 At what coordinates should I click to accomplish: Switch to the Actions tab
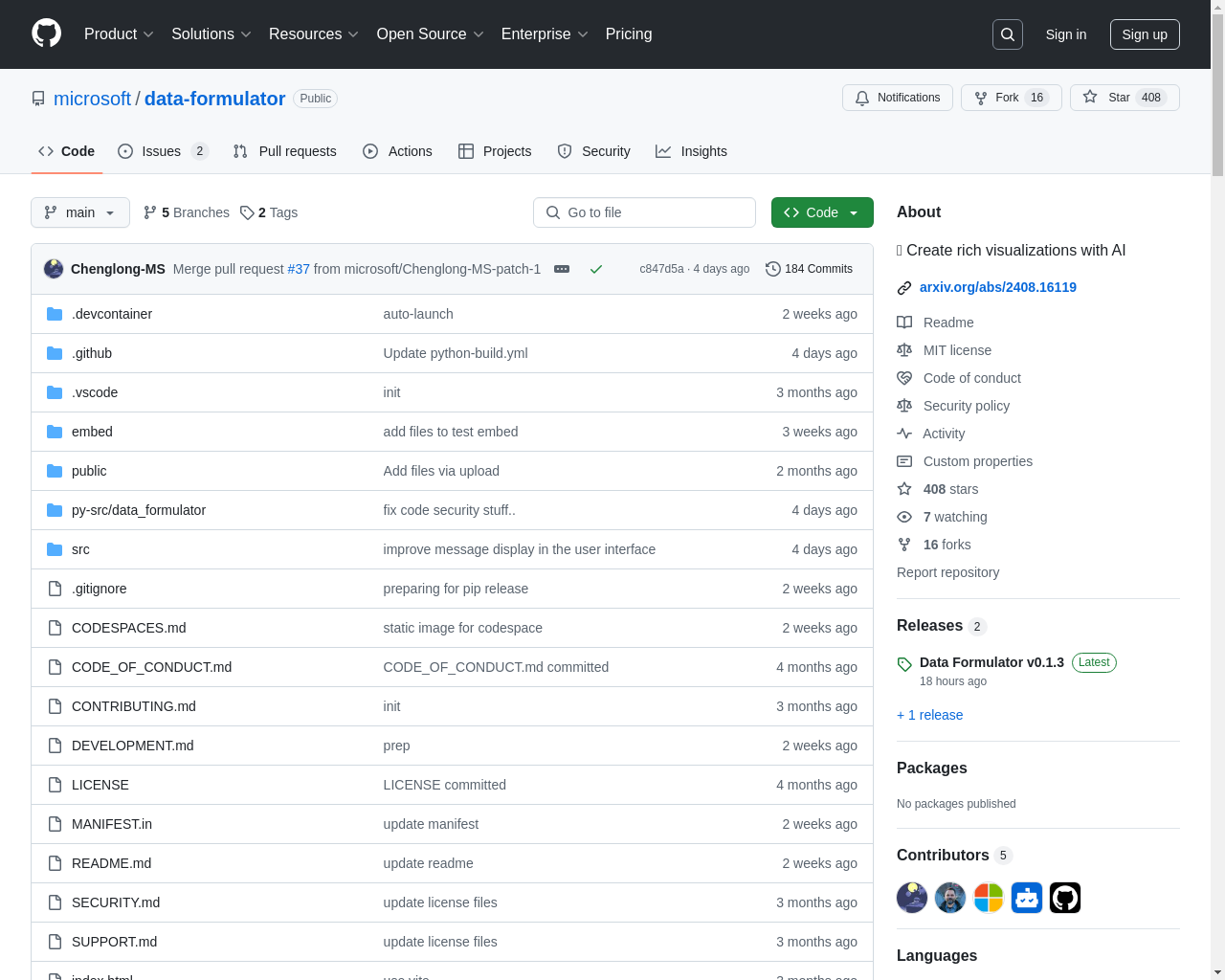(397, 151)
